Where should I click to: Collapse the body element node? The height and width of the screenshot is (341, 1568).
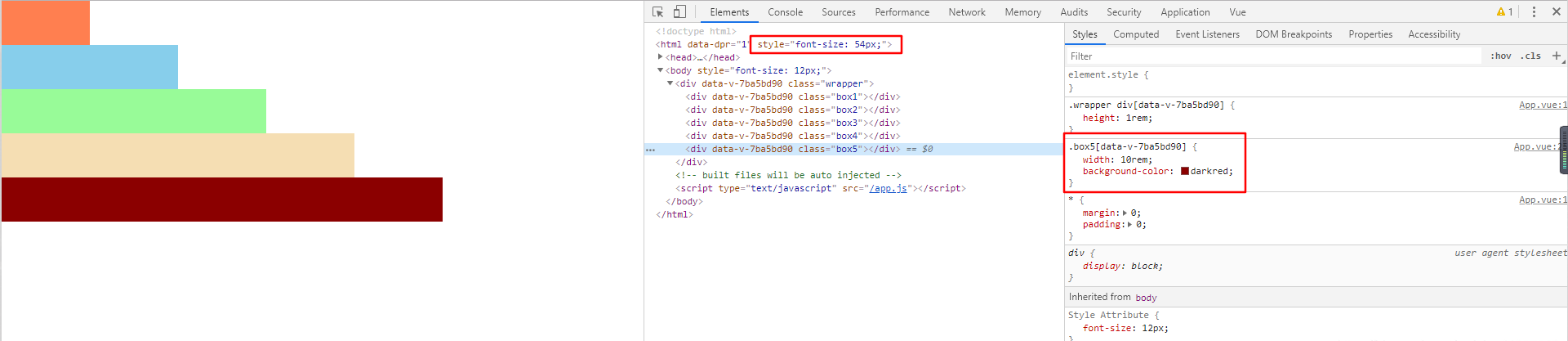click(660, 70)
